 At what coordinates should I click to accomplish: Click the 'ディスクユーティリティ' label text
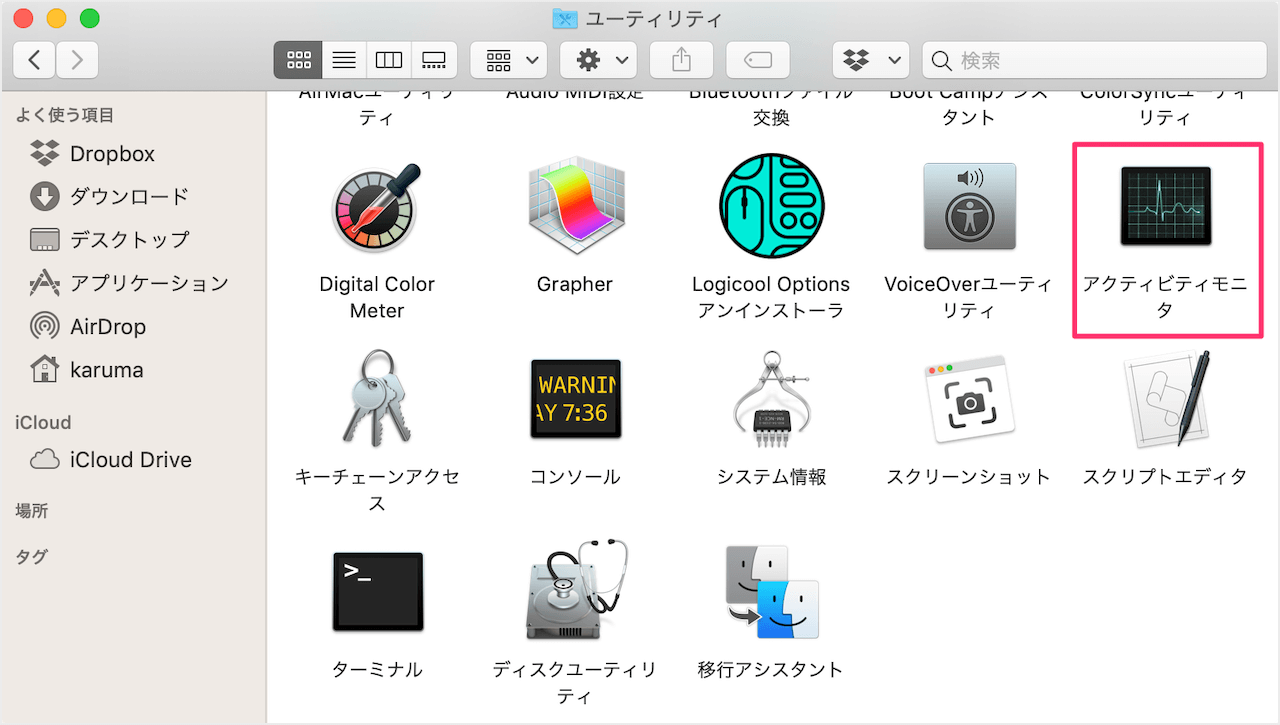574,683
